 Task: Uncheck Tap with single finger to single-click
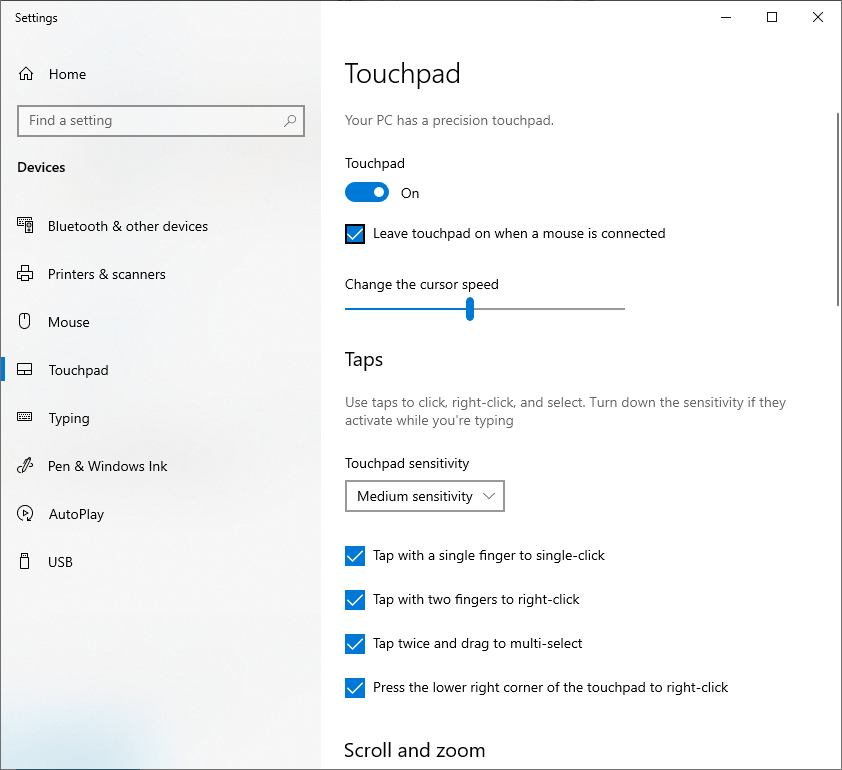[355, 556]
